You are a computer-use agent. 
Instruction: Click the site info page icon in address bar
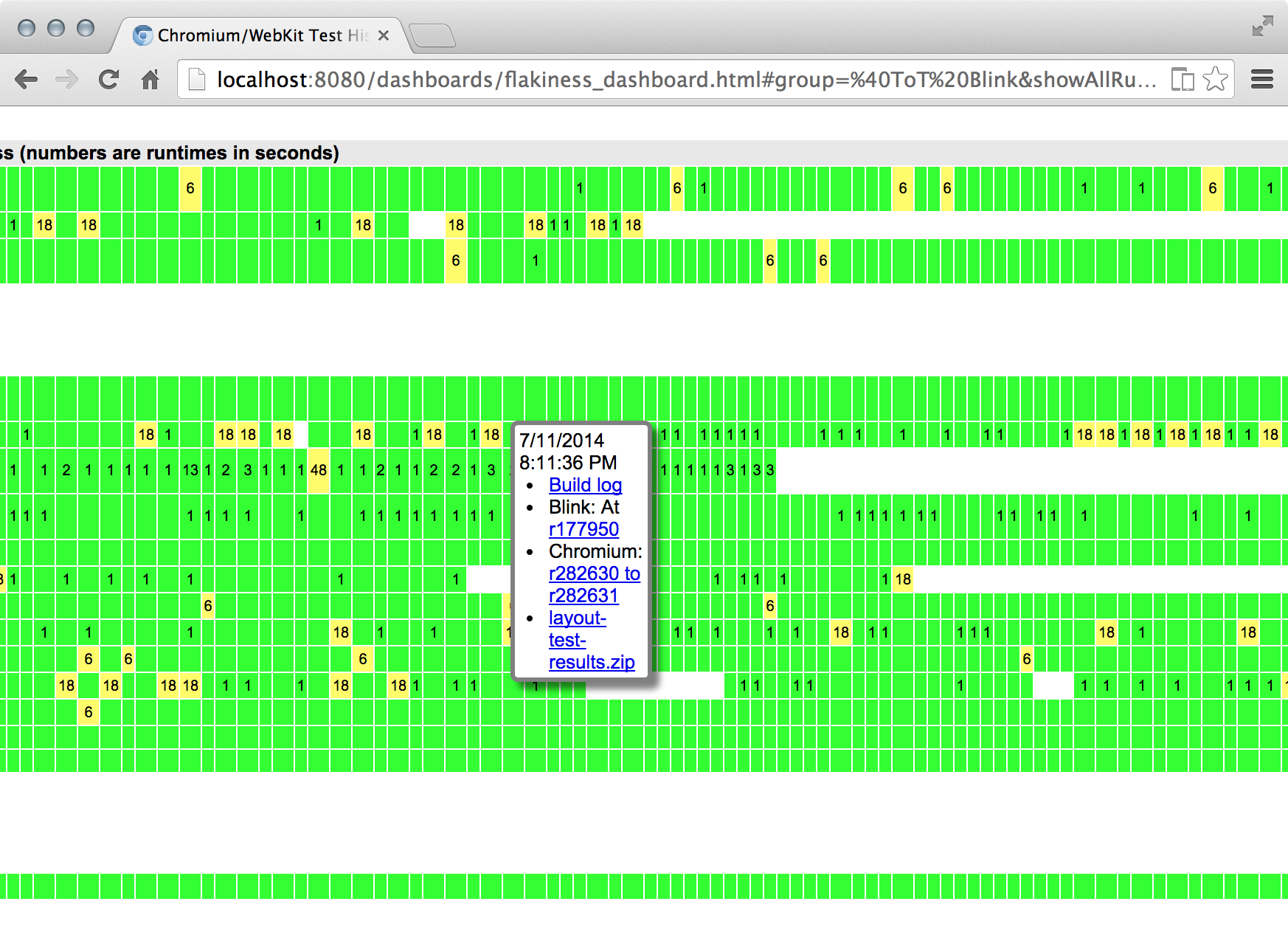point(197,80)
